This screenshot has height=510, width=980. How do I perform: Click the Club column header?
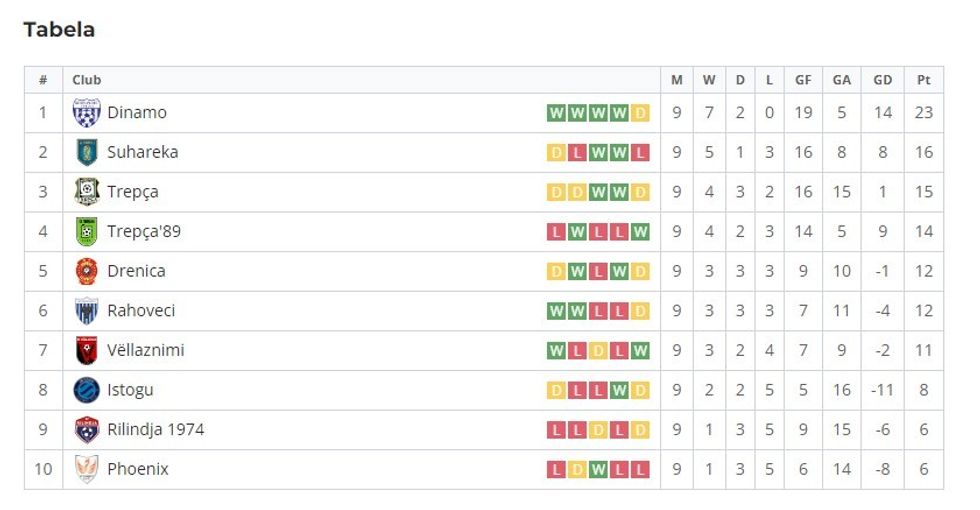point(87,80)
